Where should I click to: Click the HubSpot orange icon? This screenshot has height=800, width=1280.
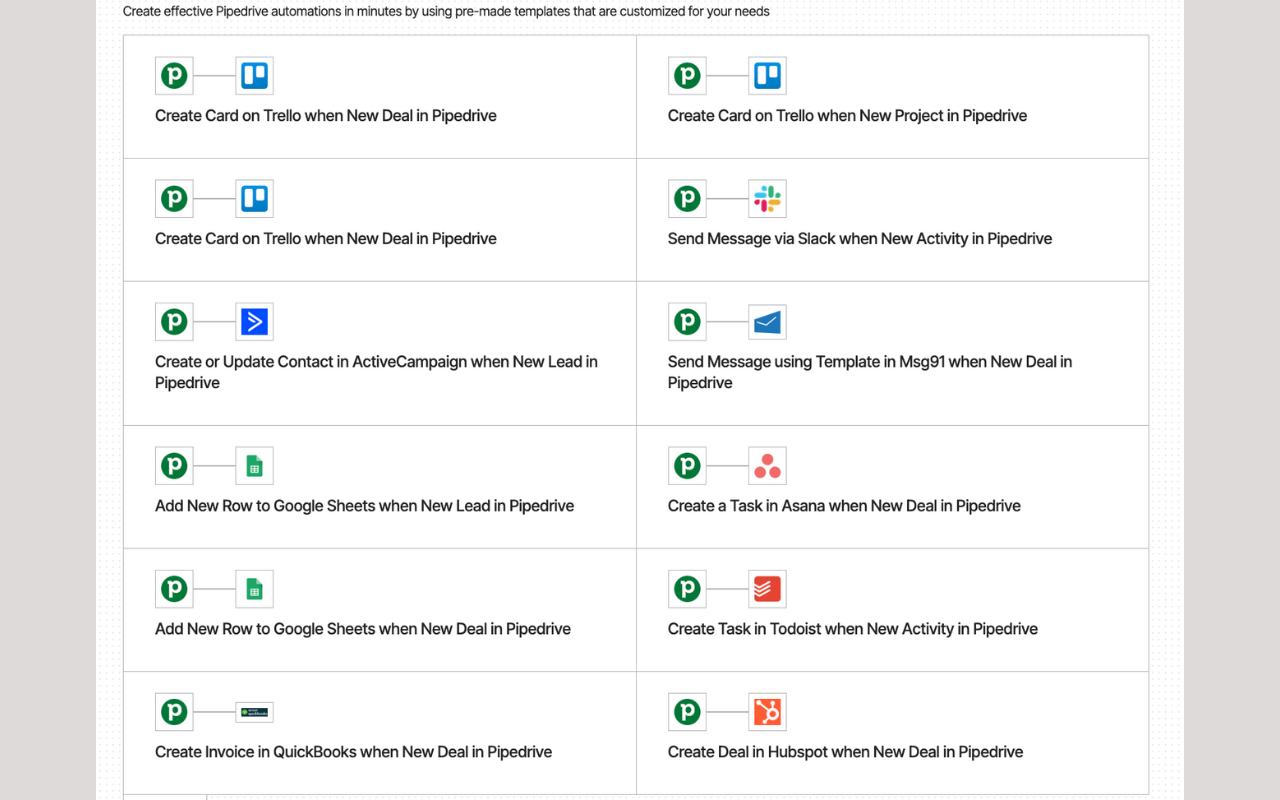[x=767, y=712]
